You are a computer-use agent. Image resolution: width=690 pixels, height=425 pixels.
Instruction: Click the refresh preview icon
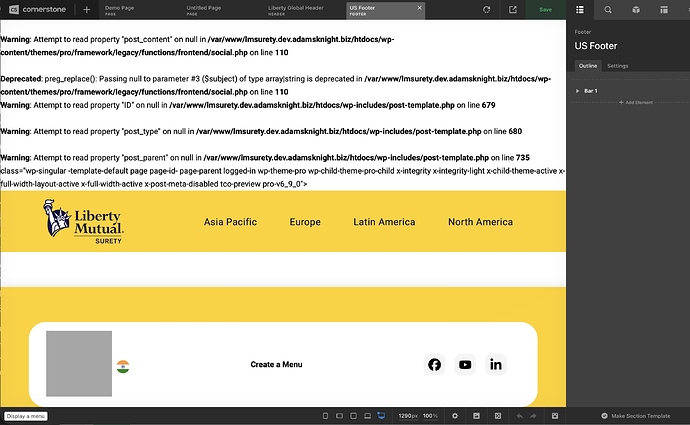pos(486,10)
